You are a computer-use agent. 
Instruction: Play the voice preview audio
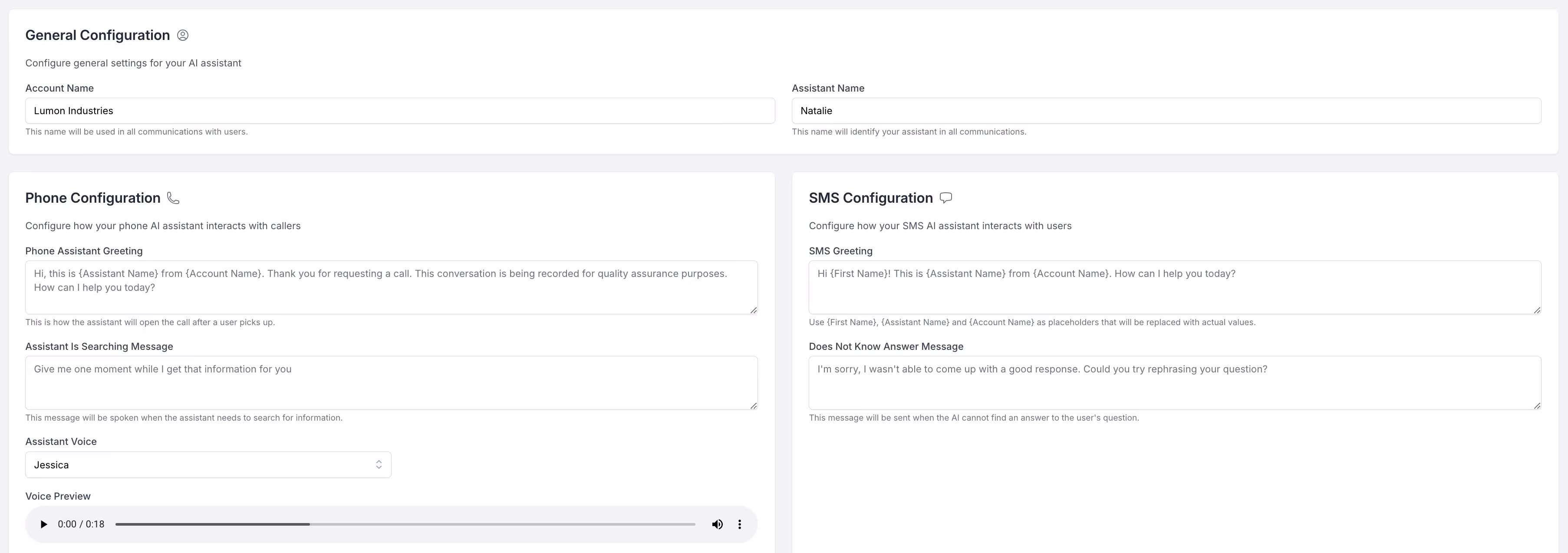[43, 524]
